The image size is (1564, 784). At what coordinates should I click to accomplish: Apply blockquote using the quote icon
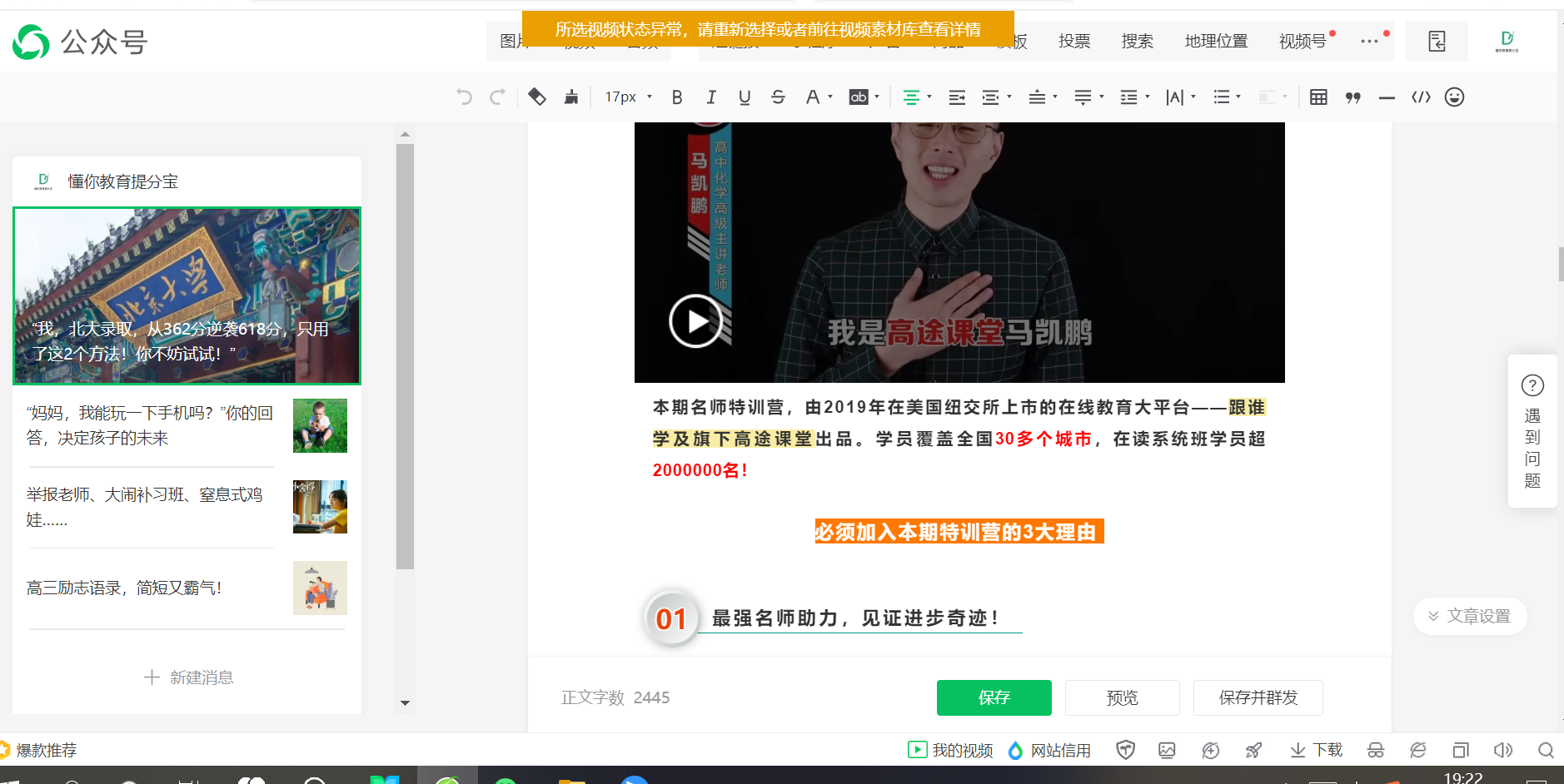pos(1352,97)
